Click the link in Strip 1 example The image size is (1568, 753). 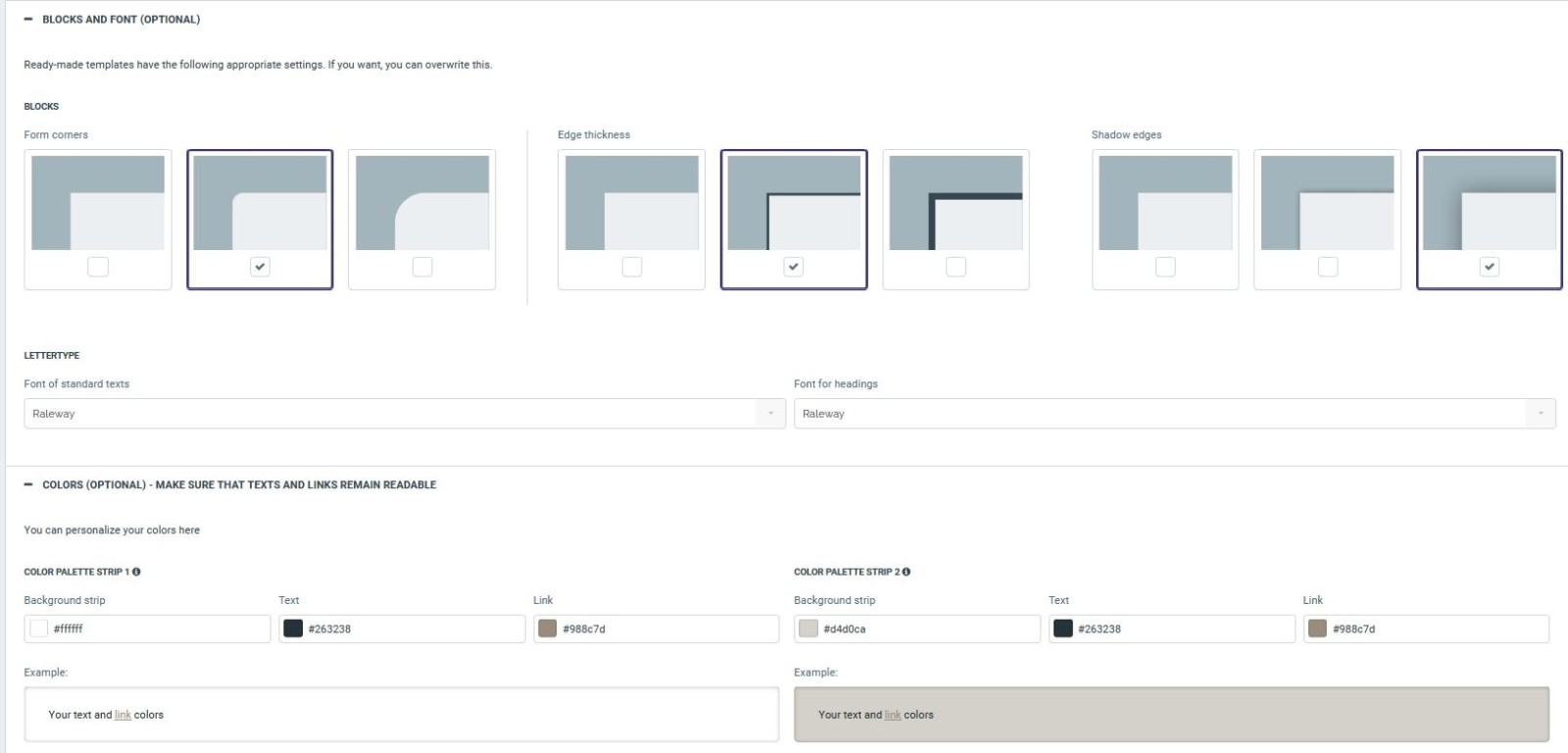pyautogui.click(x=122, y=715)
